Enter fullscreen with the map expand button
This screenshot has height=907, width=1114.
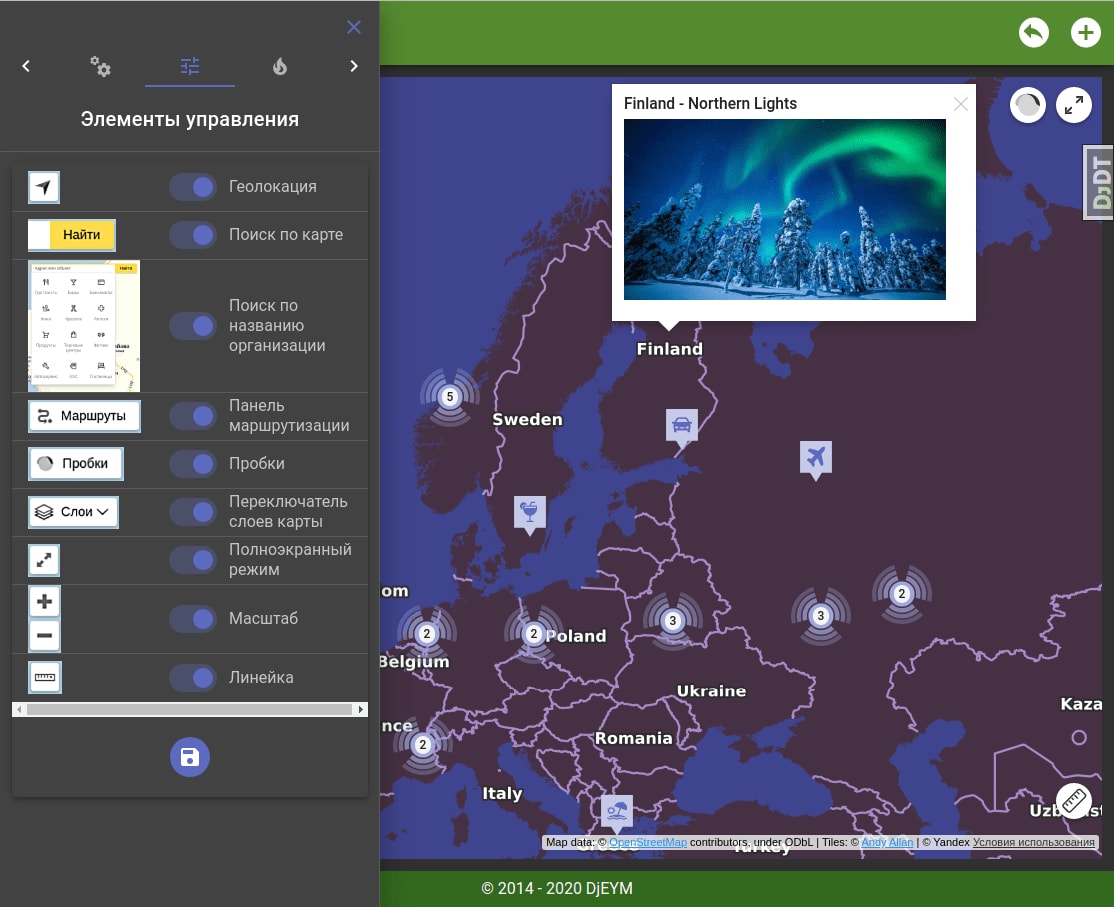click(x=1074, y=106)
